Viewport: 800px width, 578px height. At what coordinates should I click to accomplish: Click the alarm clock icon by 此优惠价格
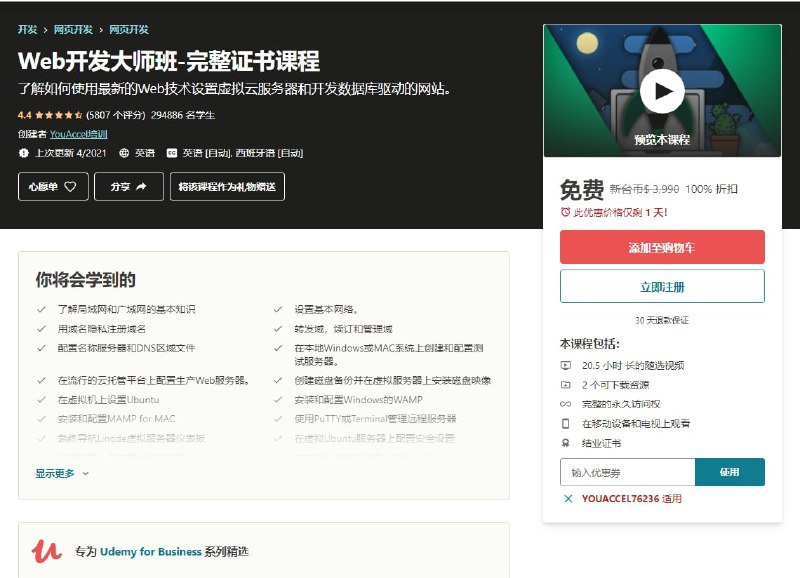[x=565, y=212]
